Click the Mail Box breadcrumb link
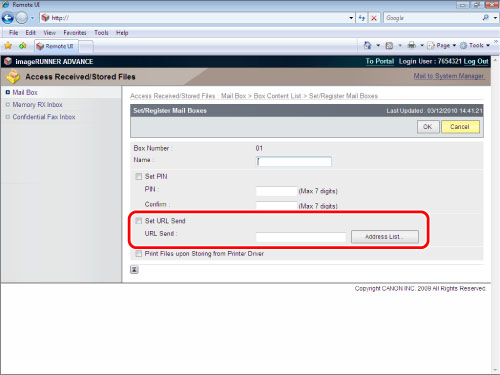The width and height of the screenshot is (500, 375). click(233, 96)
